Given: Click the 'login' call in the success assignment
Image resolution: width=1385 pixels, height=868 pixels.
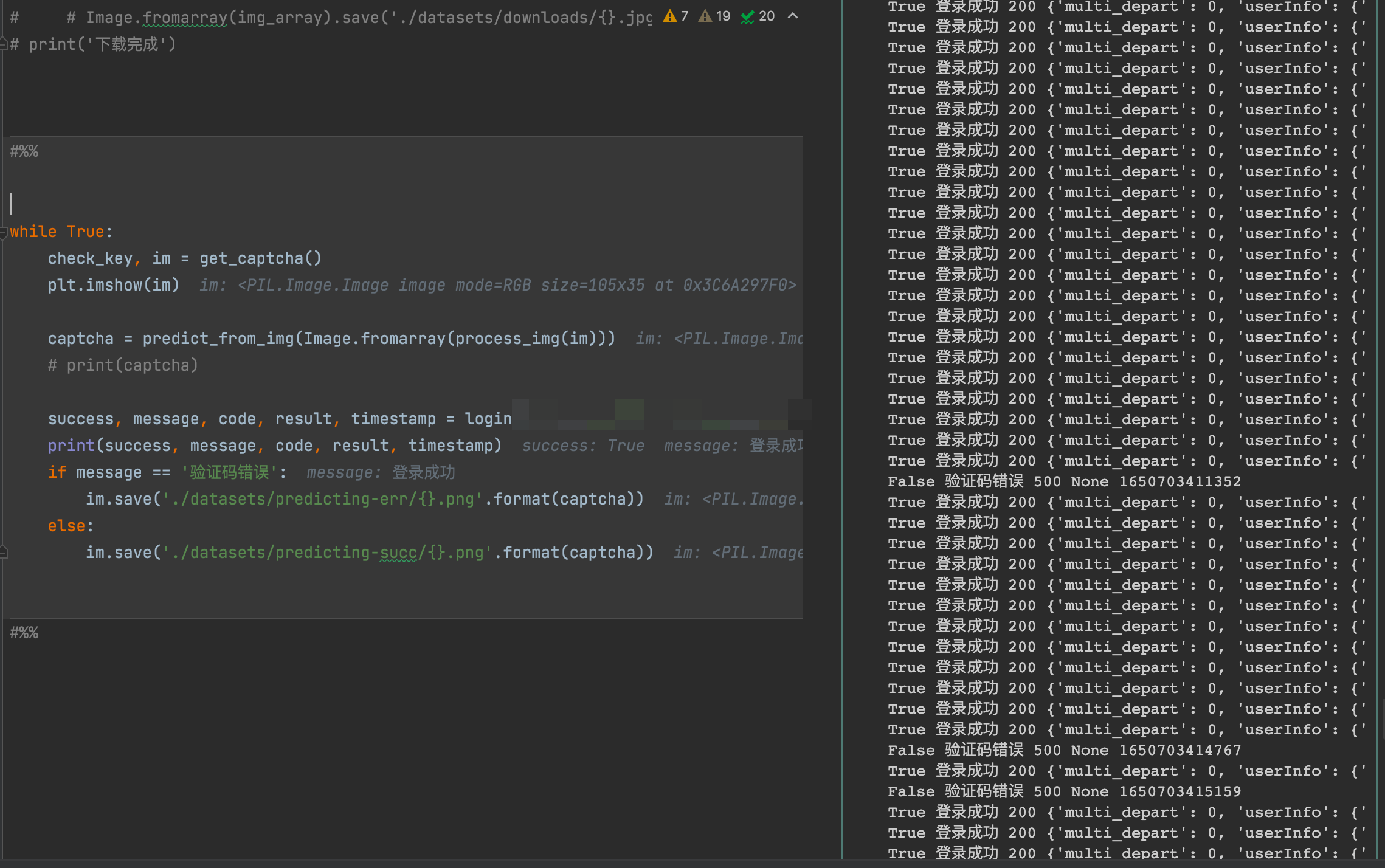Looking at the screenshot, I should (488, 419).
